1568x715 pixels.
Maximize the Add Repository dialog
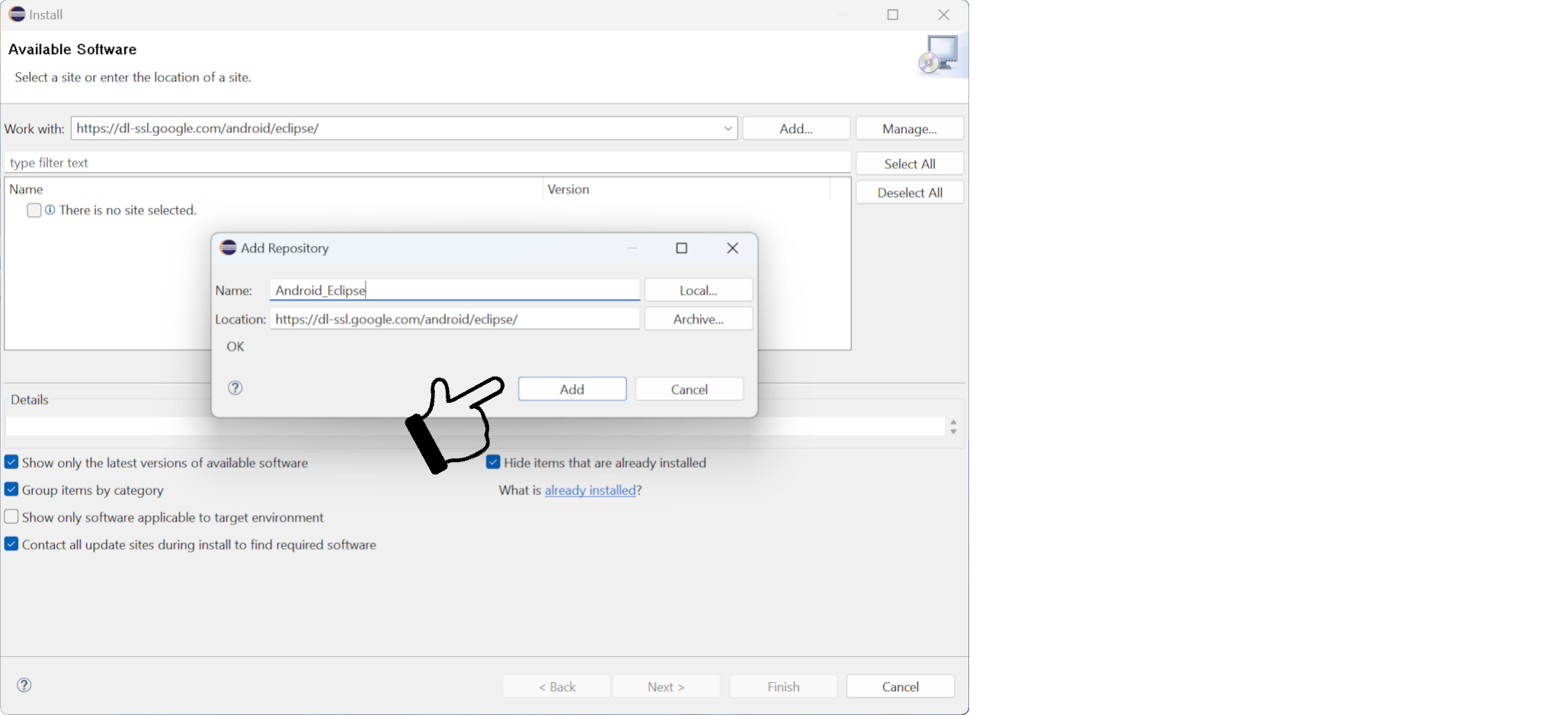pyautogui.click(x=682, y=248)
